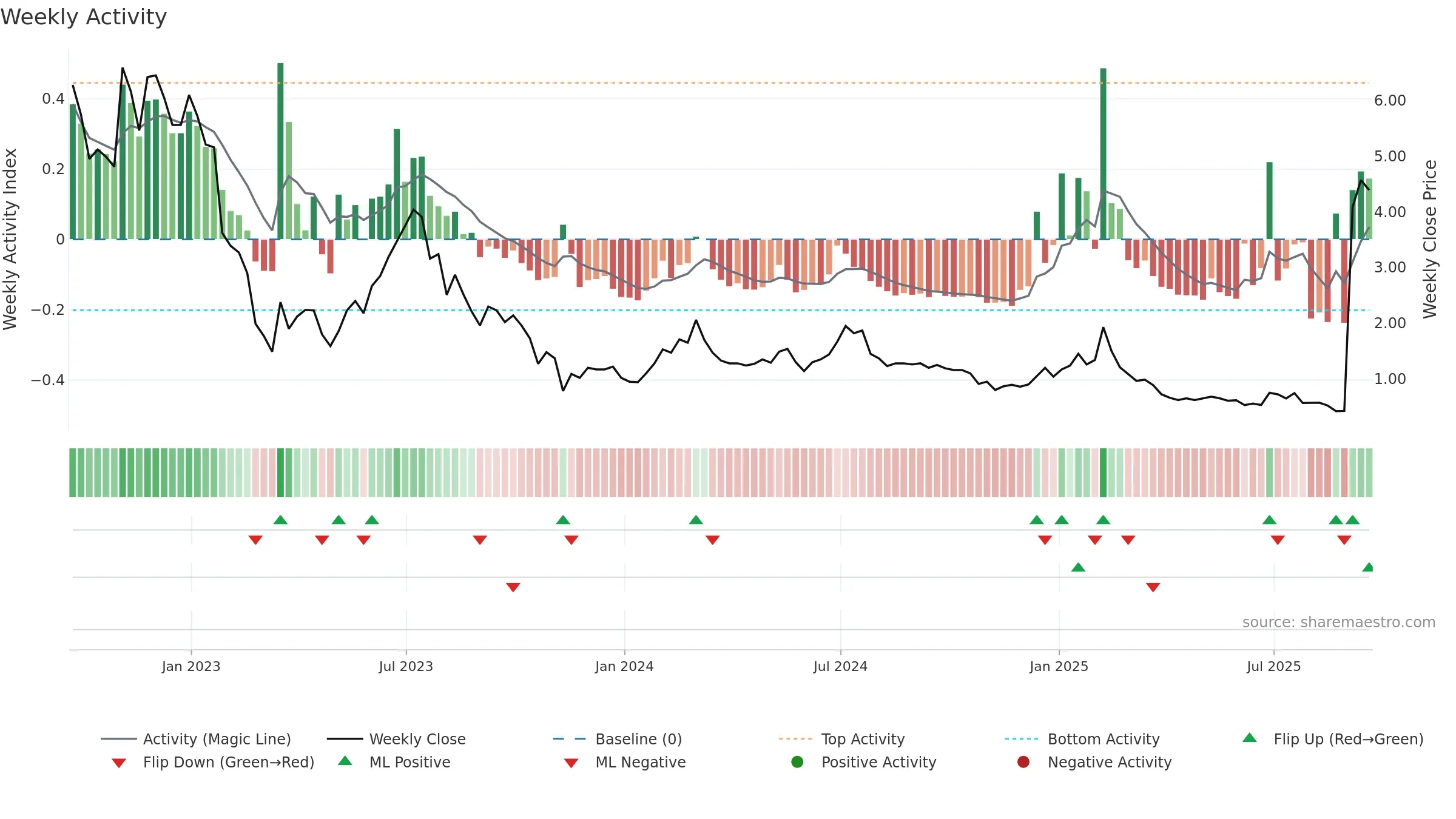Click the Flip Up legend green triangle icon

[x=1249, y=738]
